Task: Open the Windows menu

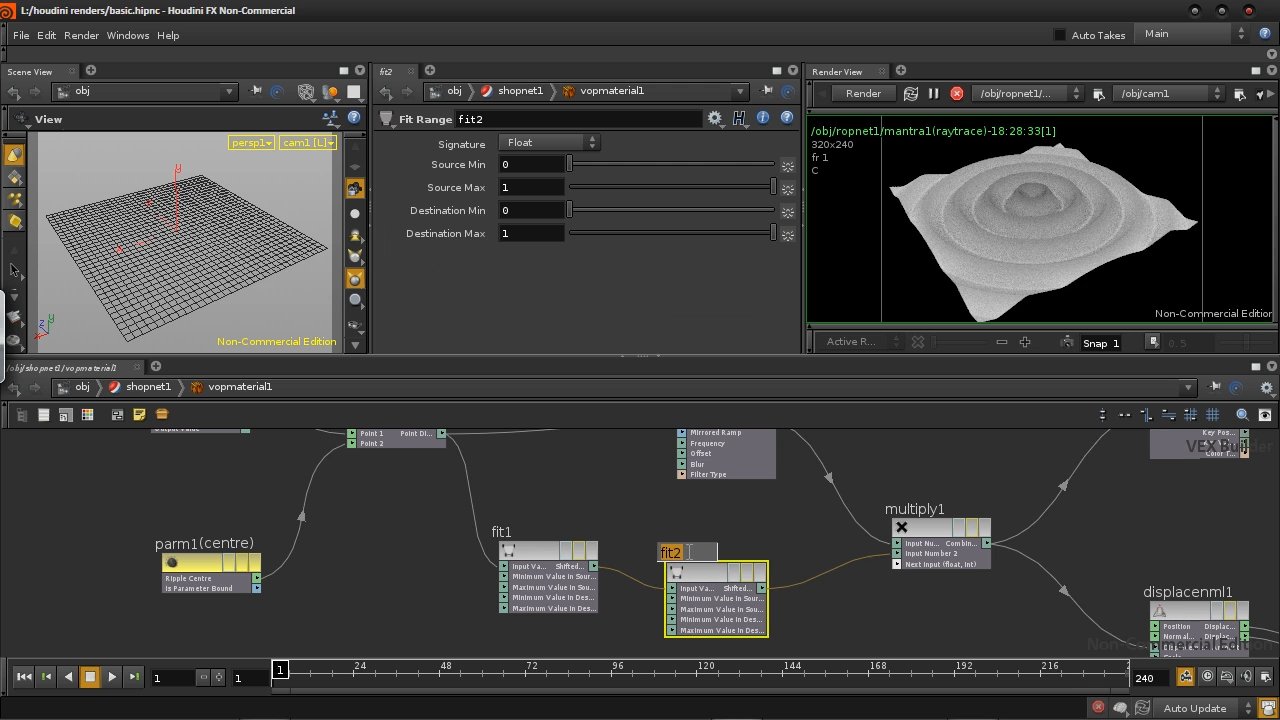Action: [x=128, y=35]
